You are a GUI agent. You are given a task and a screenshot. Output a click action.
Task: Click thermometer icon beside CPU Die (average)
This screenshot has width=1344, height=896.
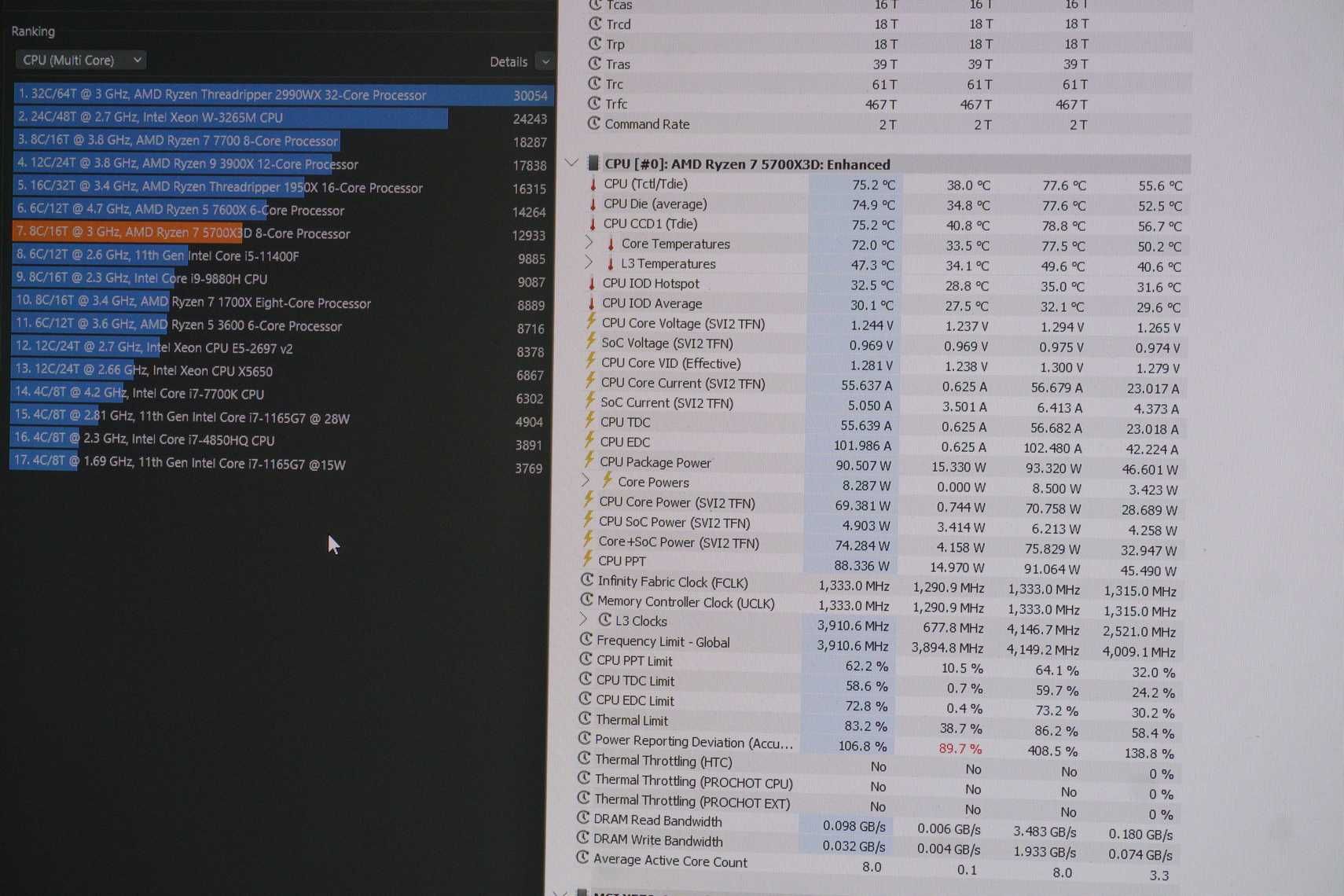pyautogui.click(x=593, y=204)
